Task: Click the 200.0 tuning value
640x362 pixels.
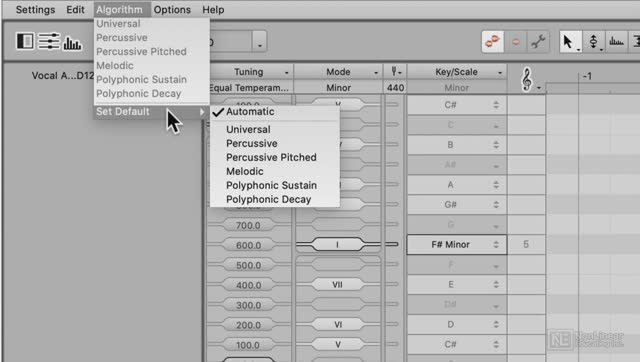Action: 248,325
